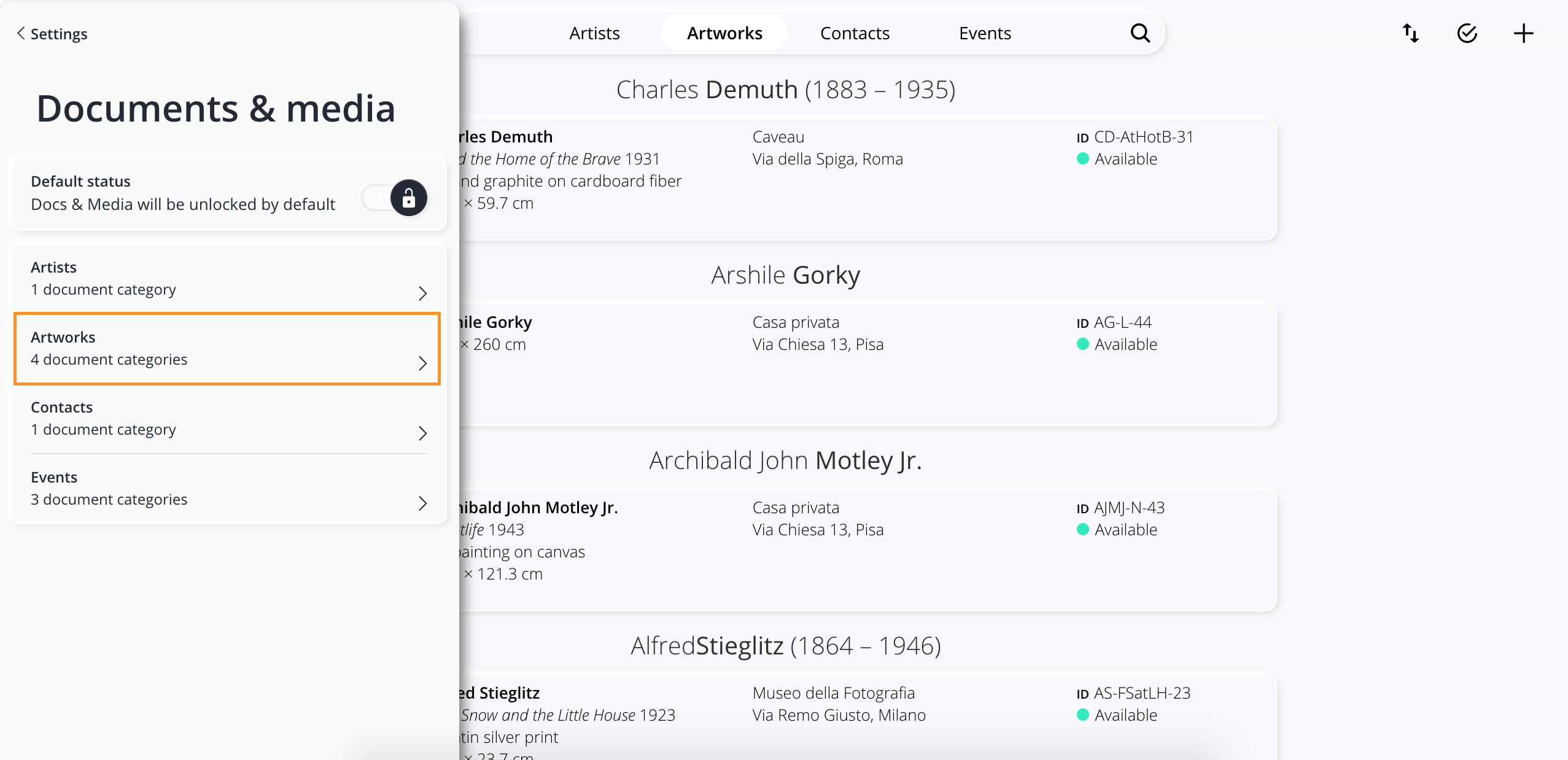The image size is (1568, 760).
Task: Click artwork ID AJMJ-N-43
Action: coord(1121,508)
